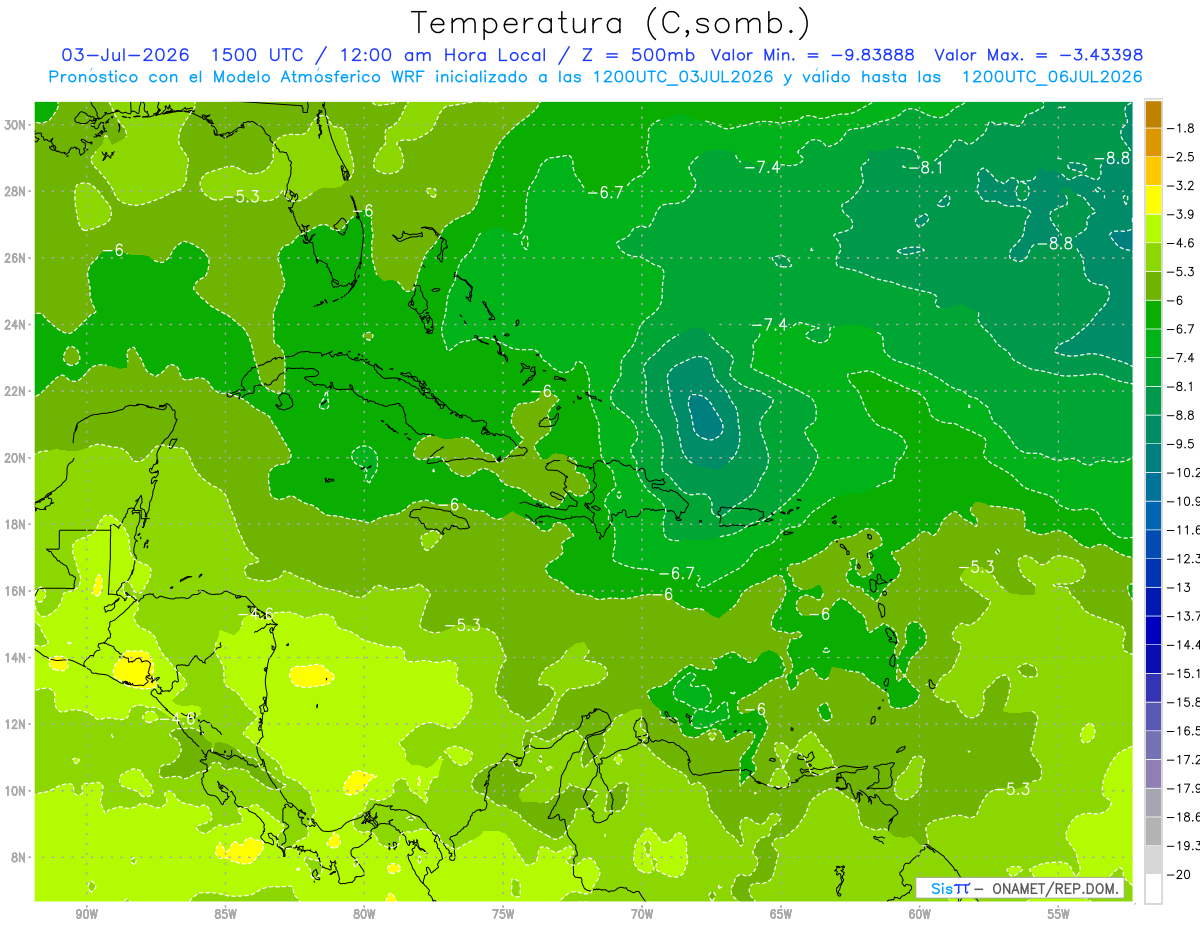Click the "26N" latitude axis label
1200x927 pixels.
click(x=16, y=258)
